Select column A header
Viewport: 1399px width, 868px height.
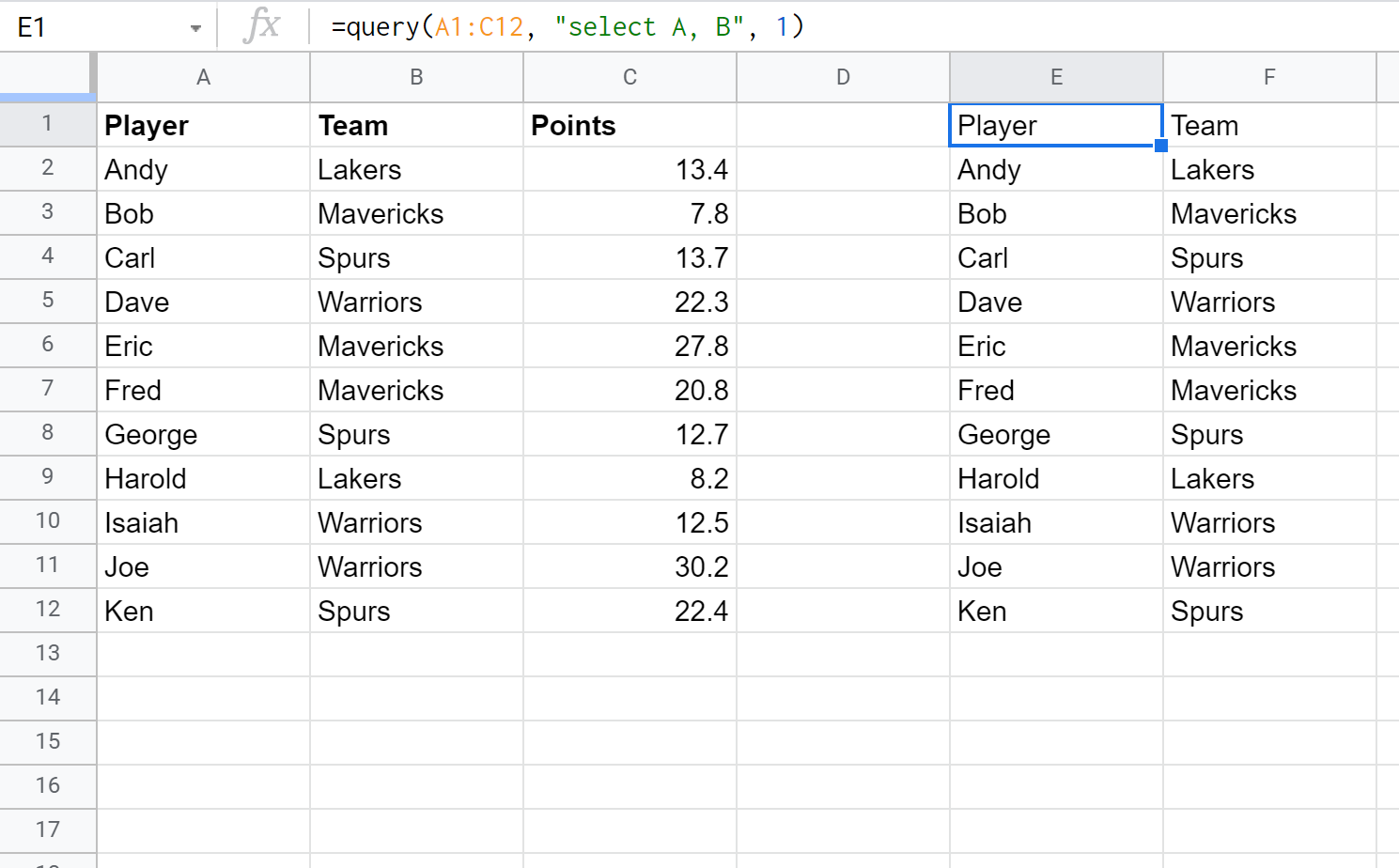coord(203,77)
